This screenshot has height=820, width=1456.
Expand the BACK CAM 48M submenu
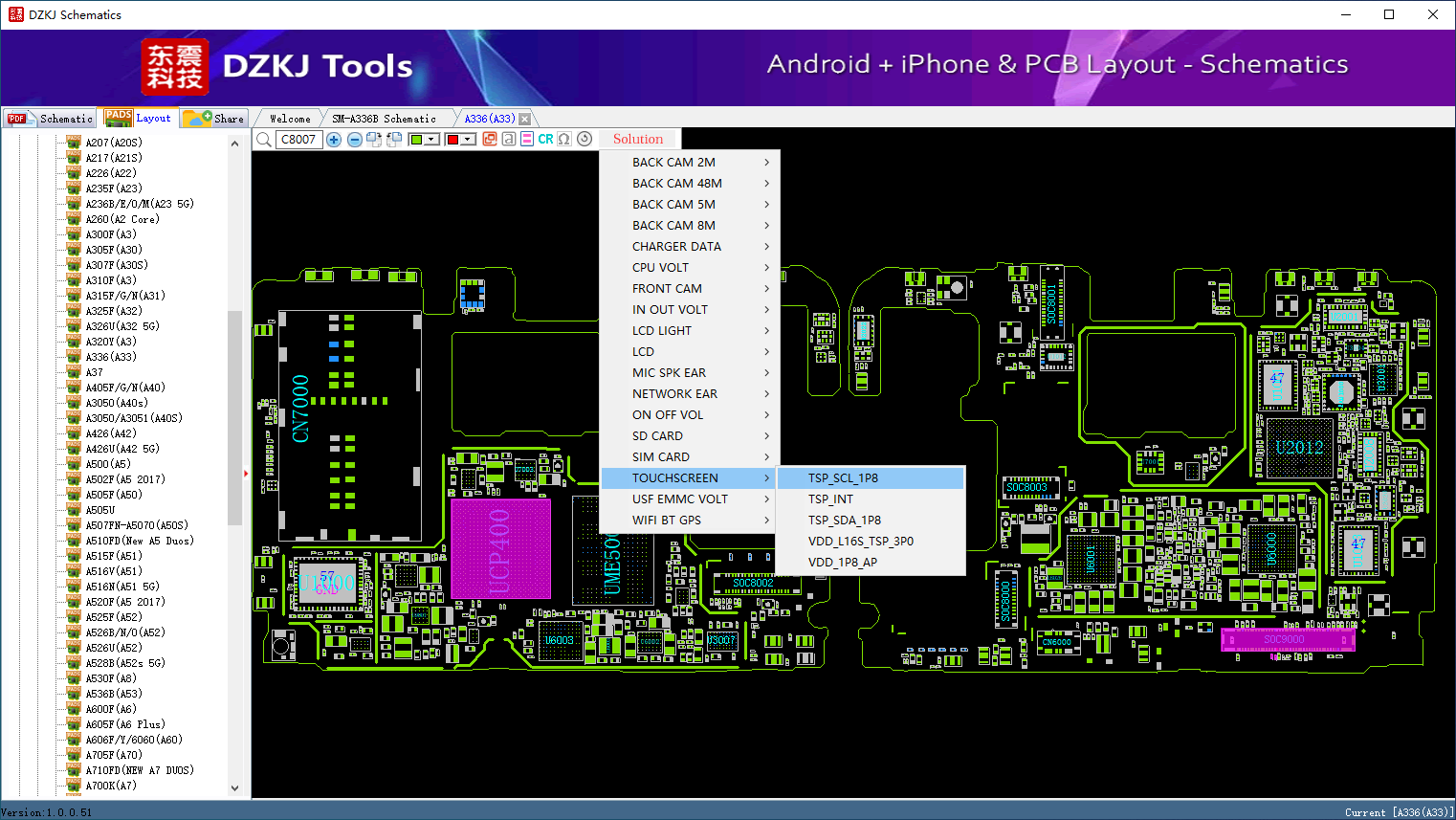tap(690, 184)
